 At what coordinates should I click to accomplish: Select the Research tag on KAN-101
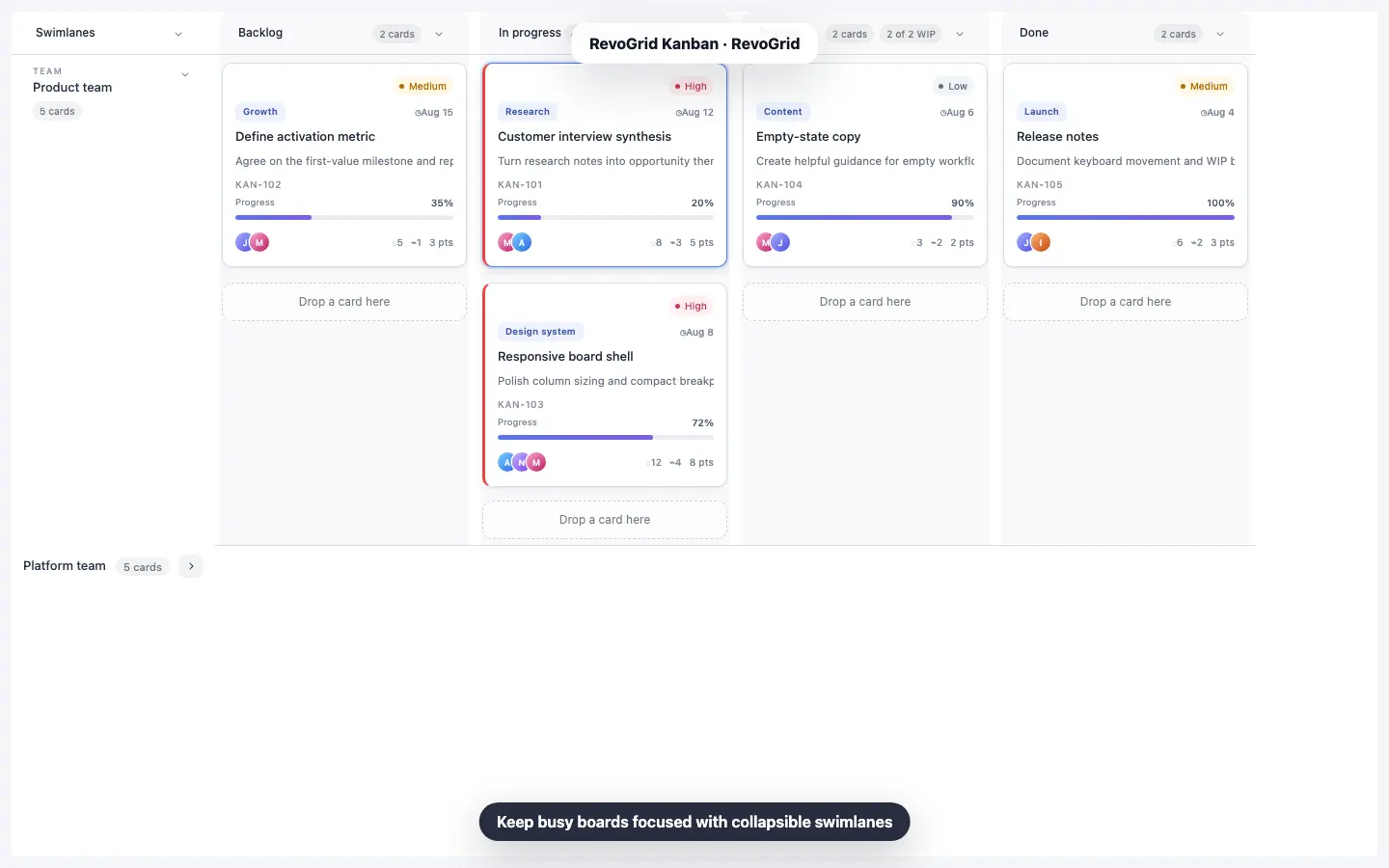coord(528,112)
